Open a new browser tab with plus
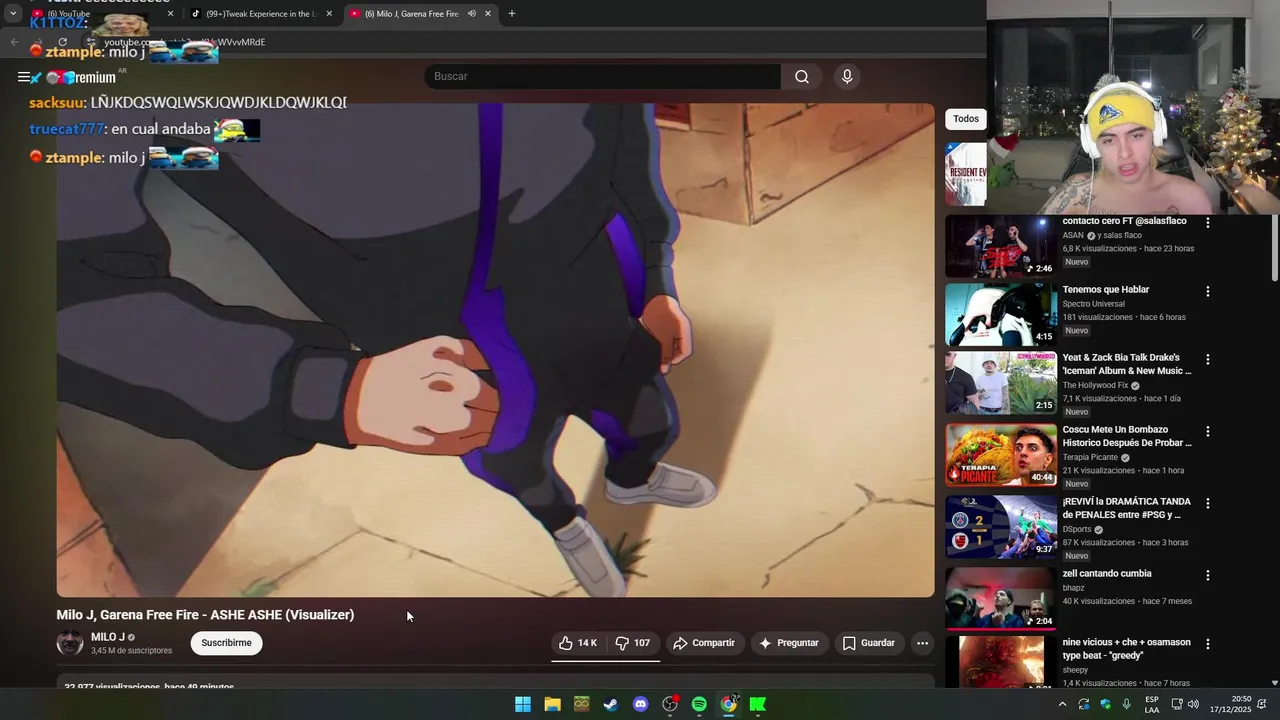Screen dimensions: 1280x720 tap(512, 14)
